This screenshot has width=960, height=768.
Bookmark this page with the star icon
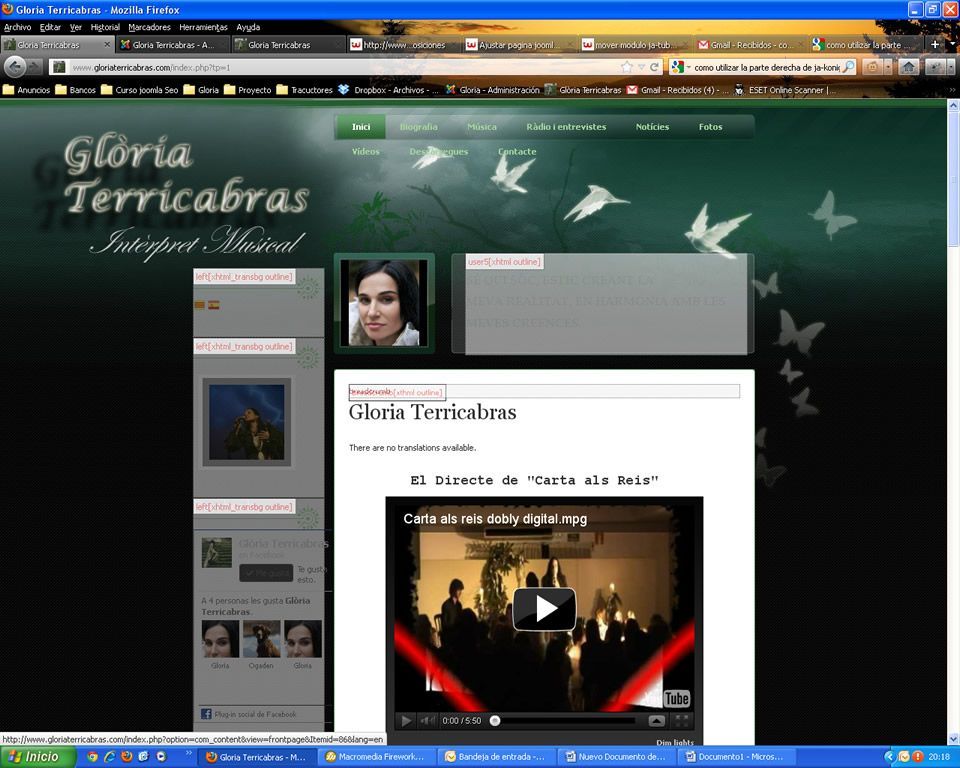click(626, 67)
